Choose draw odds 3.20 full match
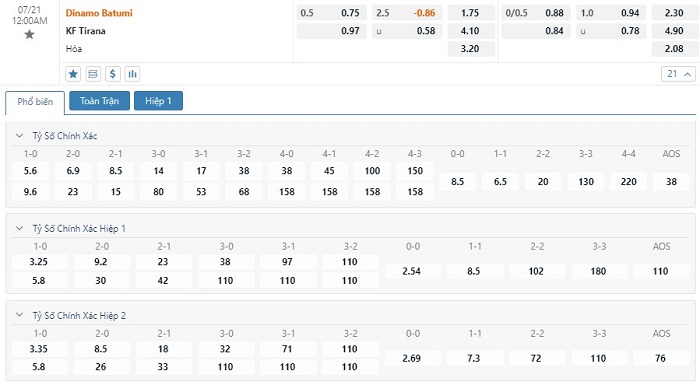The height and width of the screenshot is (385, 700). 470,49
